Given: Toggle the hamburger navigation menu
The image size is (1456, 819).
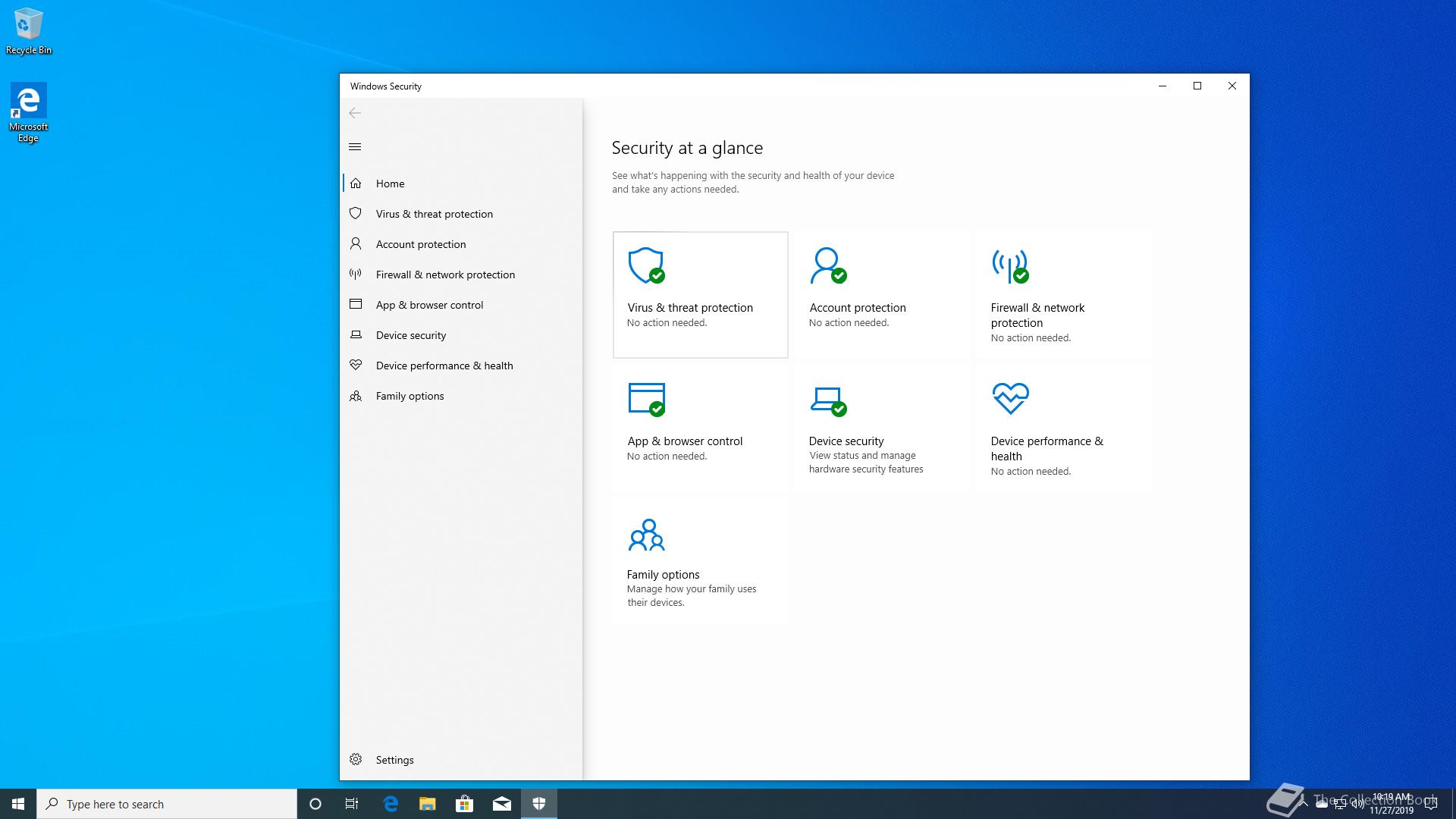Looking at the screenshot, I should 355,147.
